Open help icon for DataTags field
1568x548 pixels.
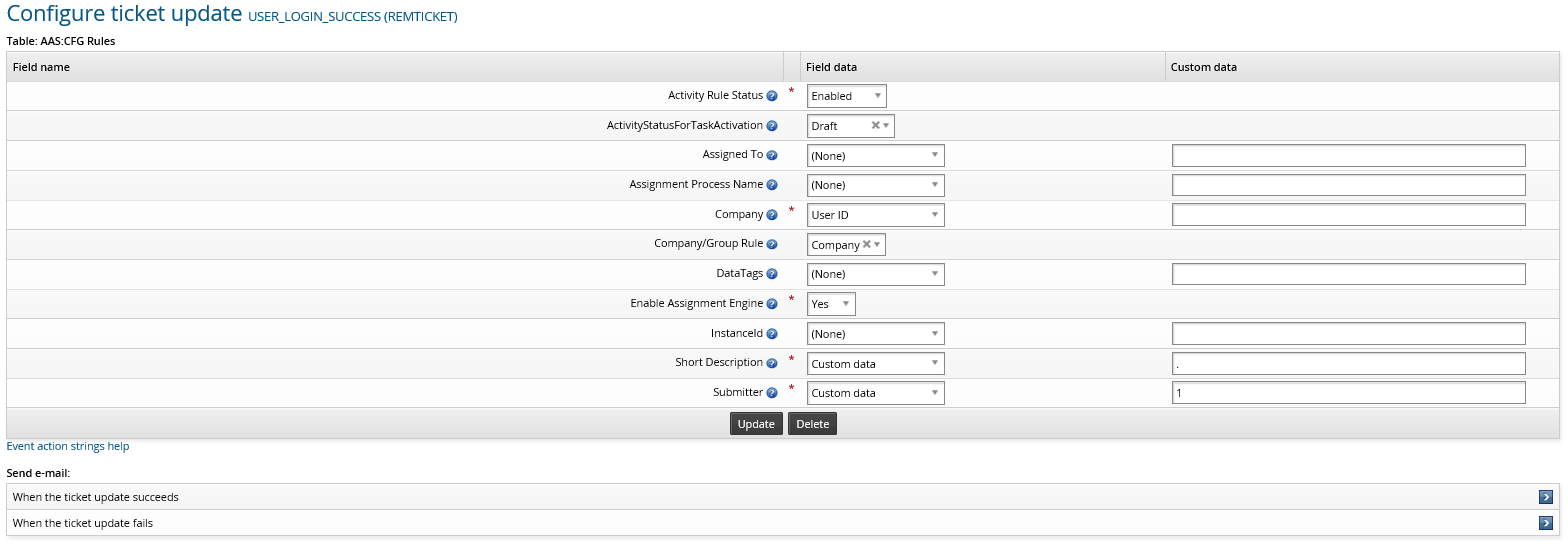click(x=772, y=274)
